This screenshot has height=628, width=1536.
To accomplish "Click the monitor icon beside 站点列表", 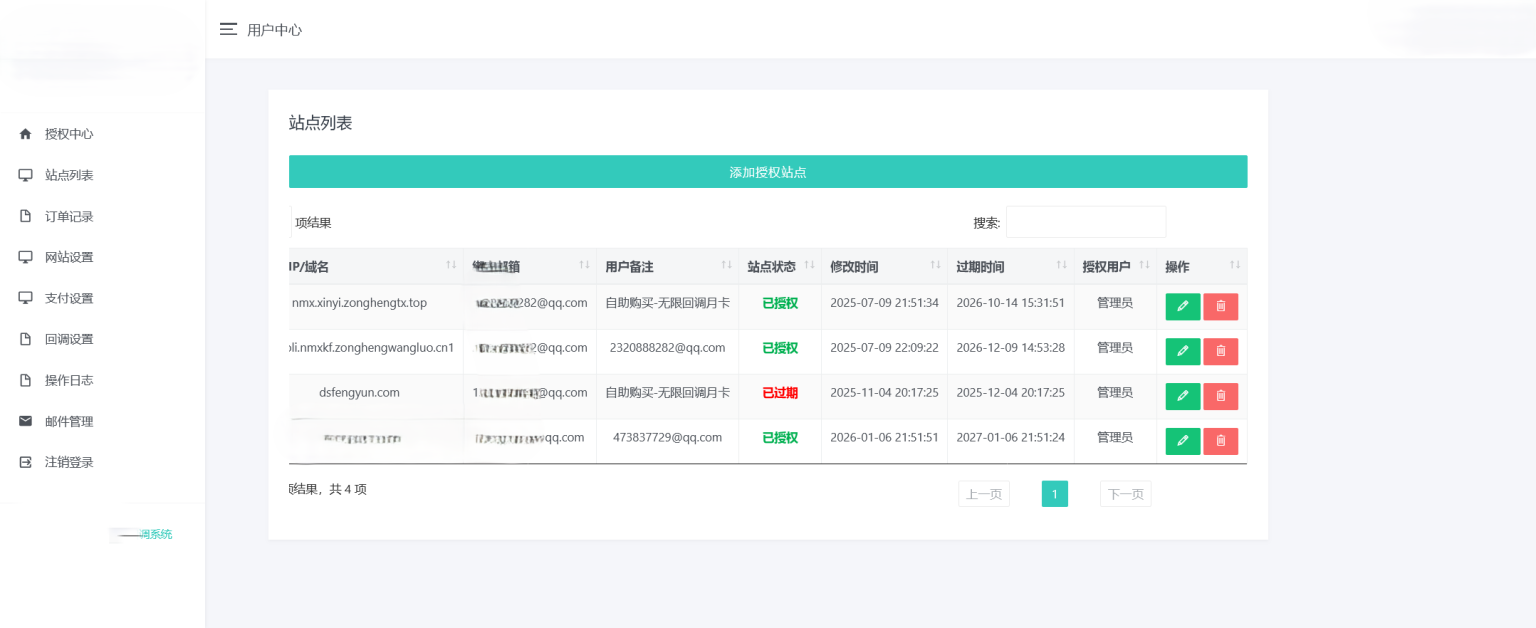I will click(24, 174).
